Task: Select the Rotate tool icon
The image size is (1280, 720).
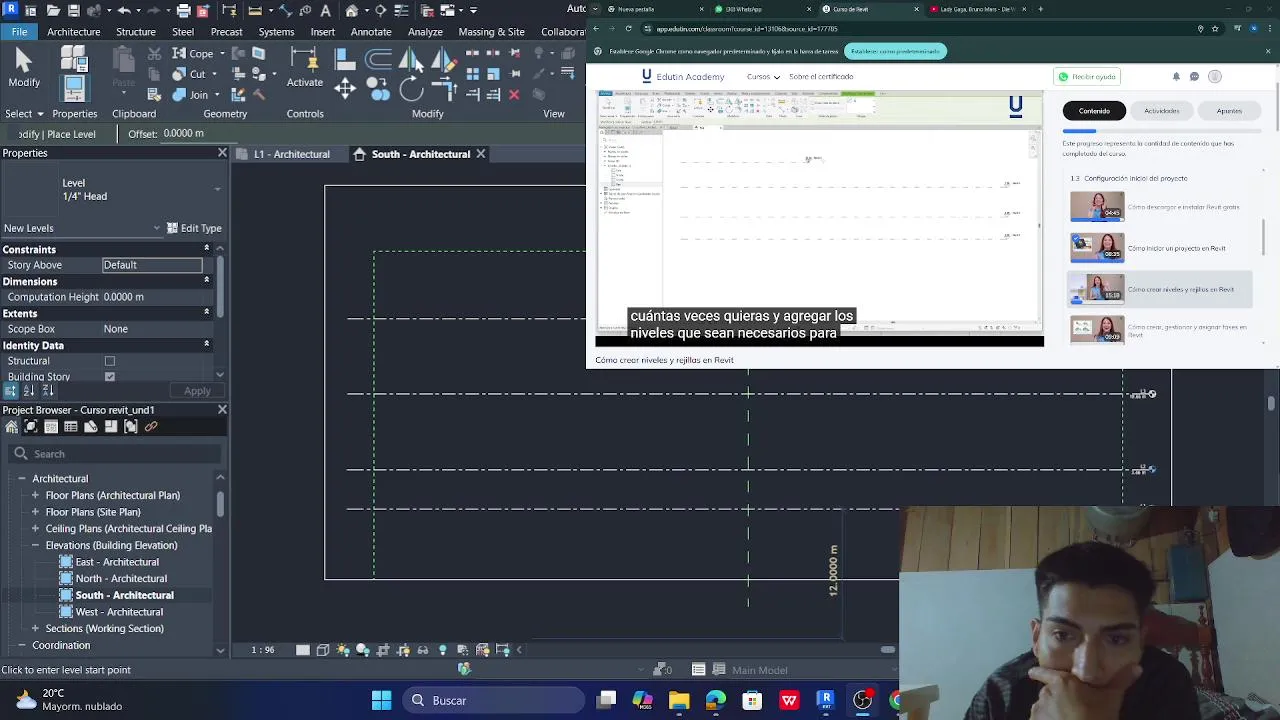Action: tap(411, 88)
